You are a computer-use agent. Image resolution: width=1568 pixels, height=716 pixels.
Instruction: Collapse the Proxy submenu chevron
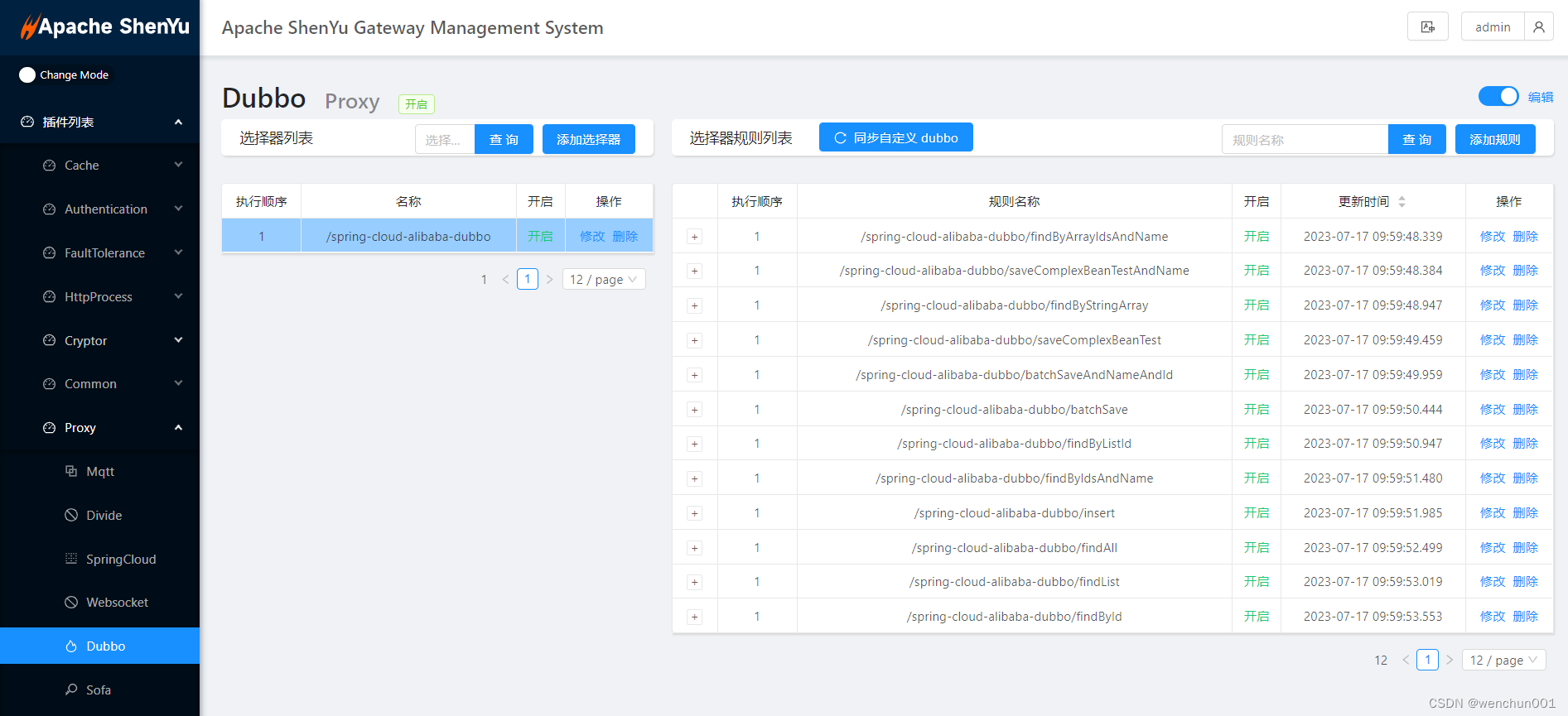point(178,428)
